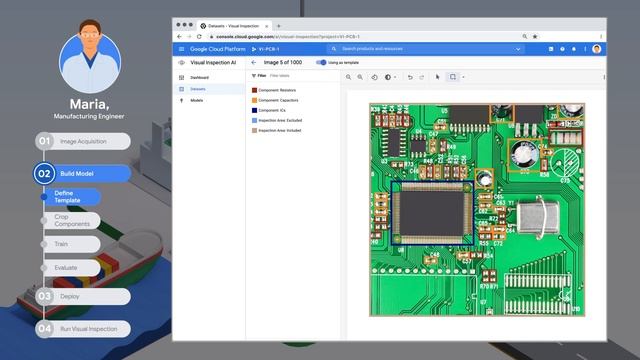The height and width of the screenshot is (360, 640).
Task: Open the Google Cloud hamburger navigation menu
Action: click(181, 49)
